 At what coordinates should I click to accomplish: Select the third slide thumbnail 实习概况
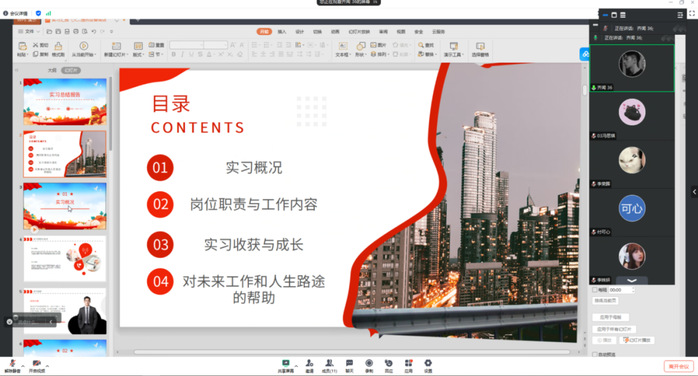click(65, 206)
